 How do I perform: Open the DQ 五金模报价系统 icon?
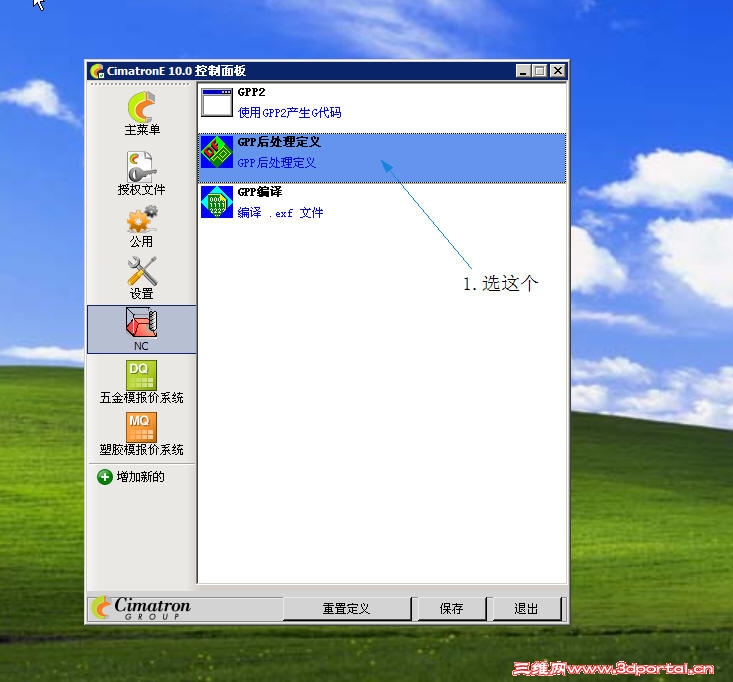141,375
